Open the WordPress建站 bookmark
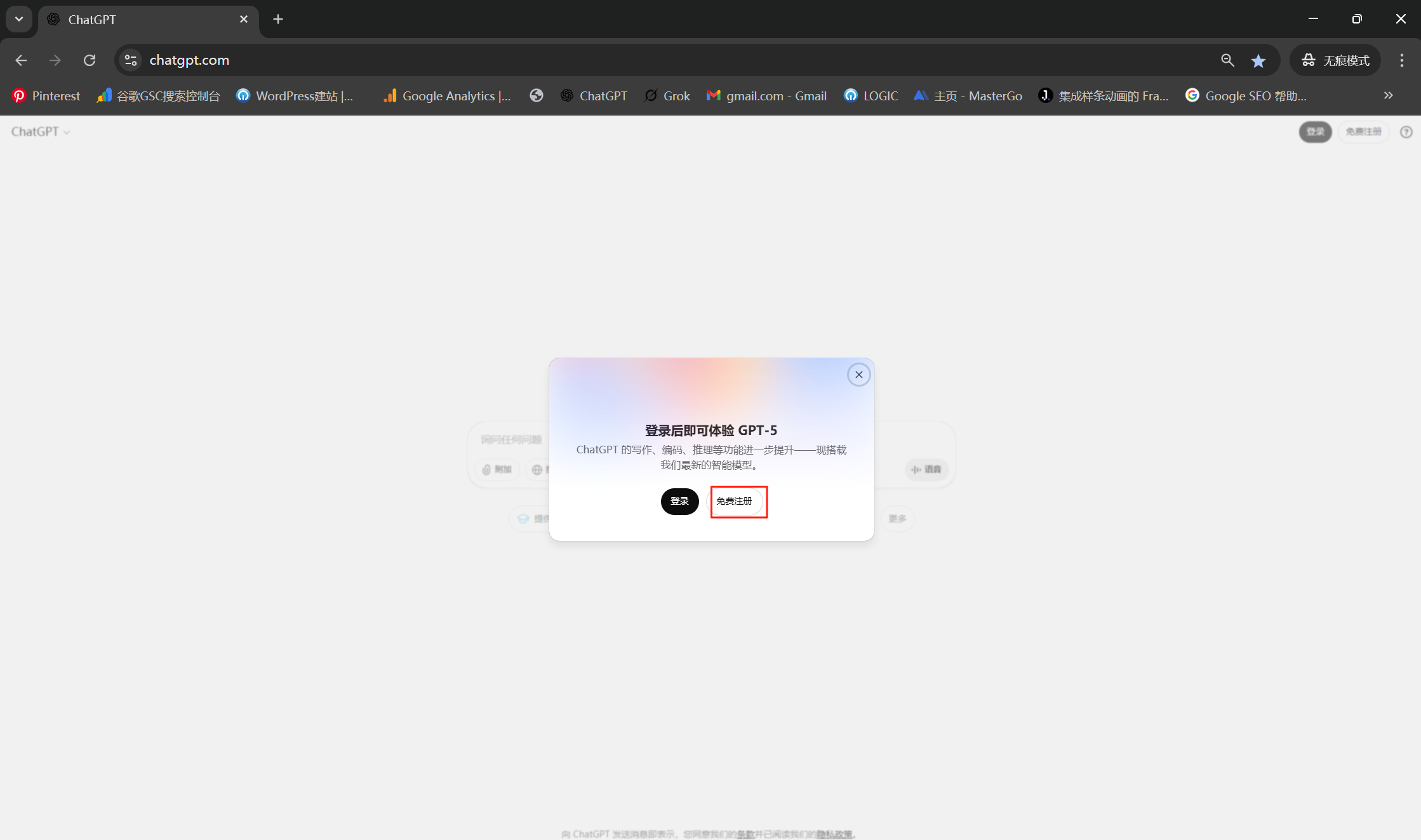 (295, 96)
